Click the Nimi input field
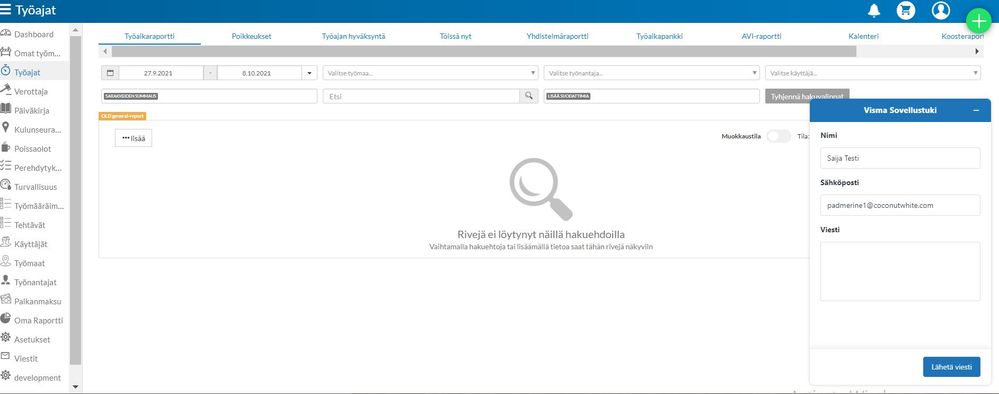The width and height of the screenshot is (999, 394). tap(900, 157)
